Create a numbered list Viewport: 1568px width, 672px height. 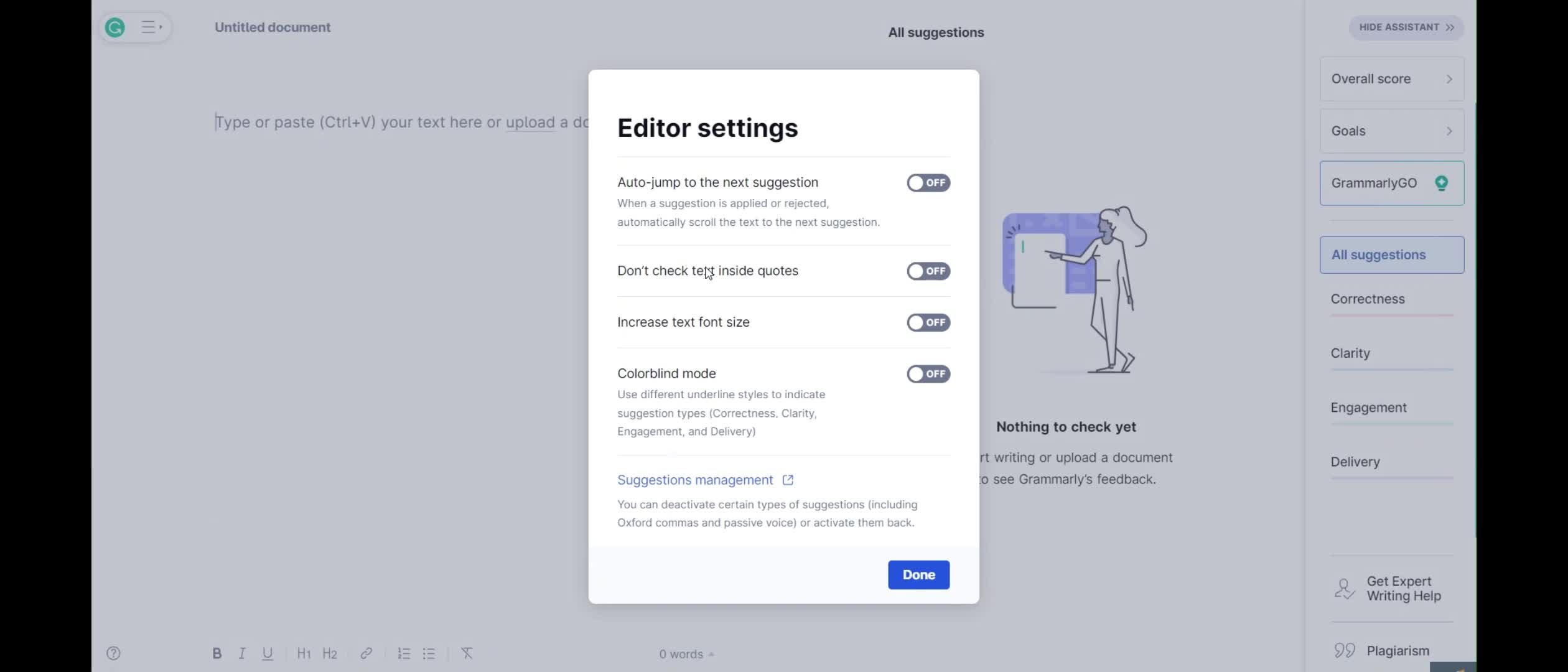click(404, 653)
